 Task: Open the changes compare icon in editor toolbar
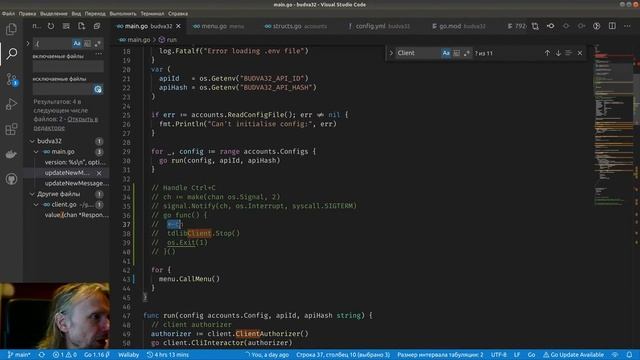point(535,26)
